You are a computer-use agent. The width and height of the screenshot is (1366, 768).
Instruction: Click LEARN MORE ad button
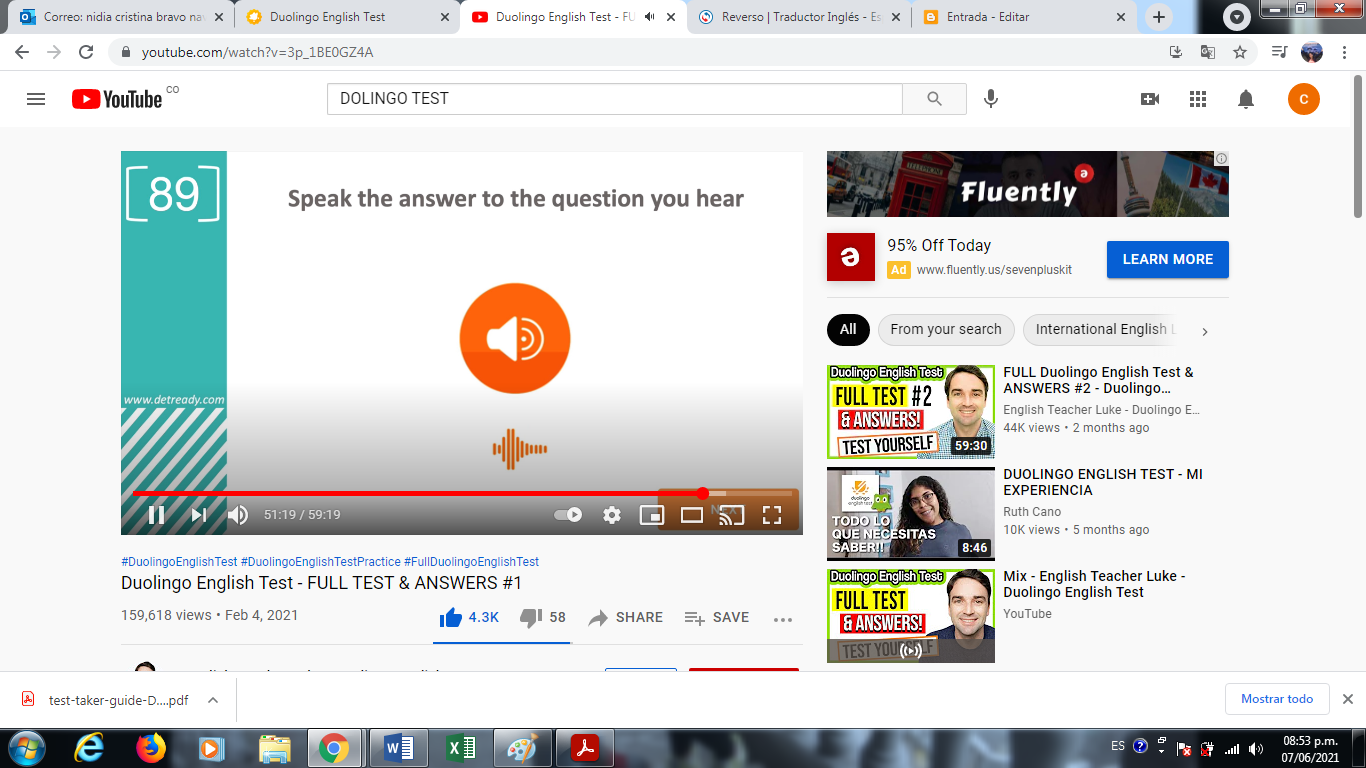[x=1168, y=259]
